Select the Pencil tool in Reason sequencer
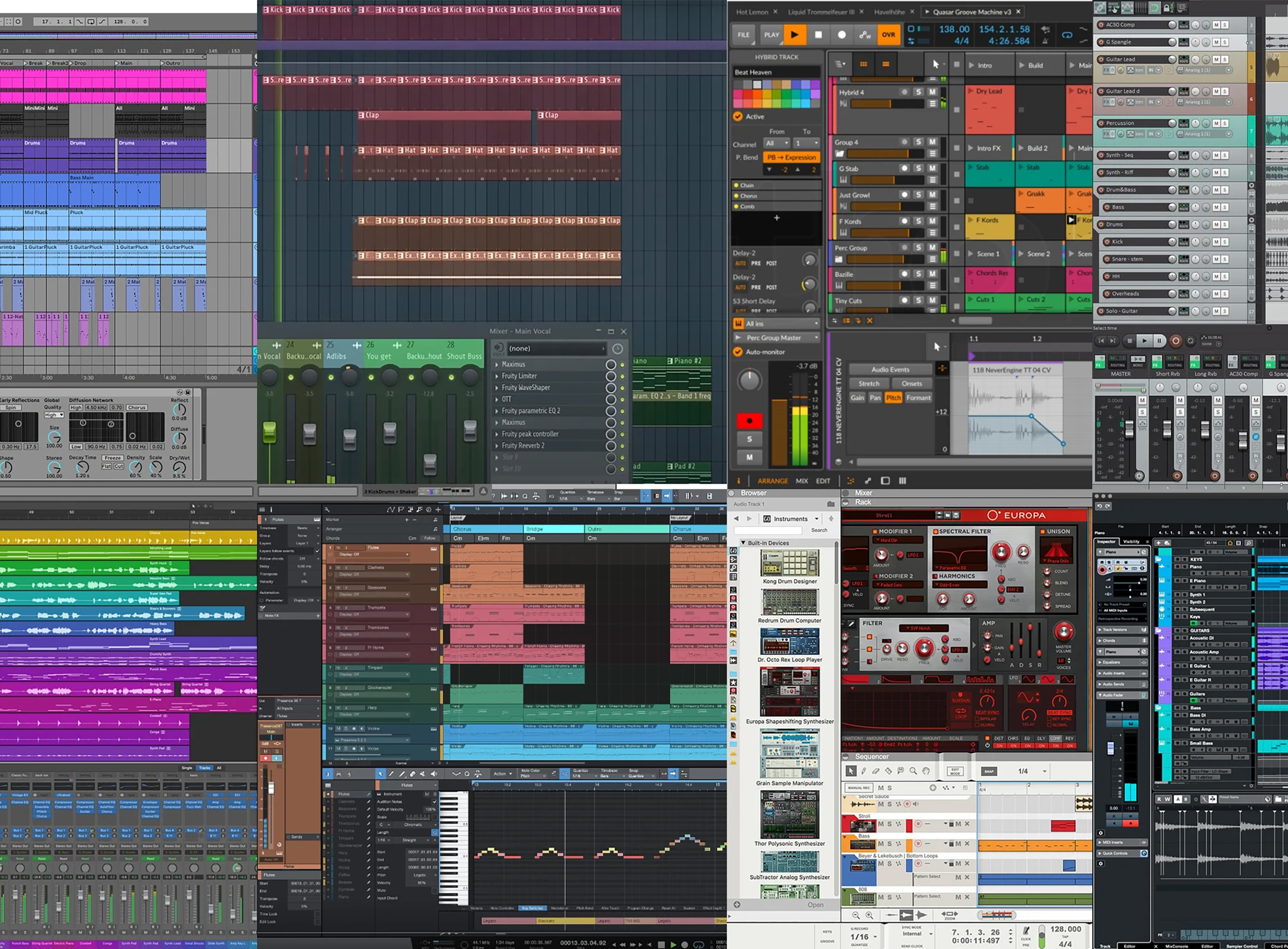 tap(864, 771)
